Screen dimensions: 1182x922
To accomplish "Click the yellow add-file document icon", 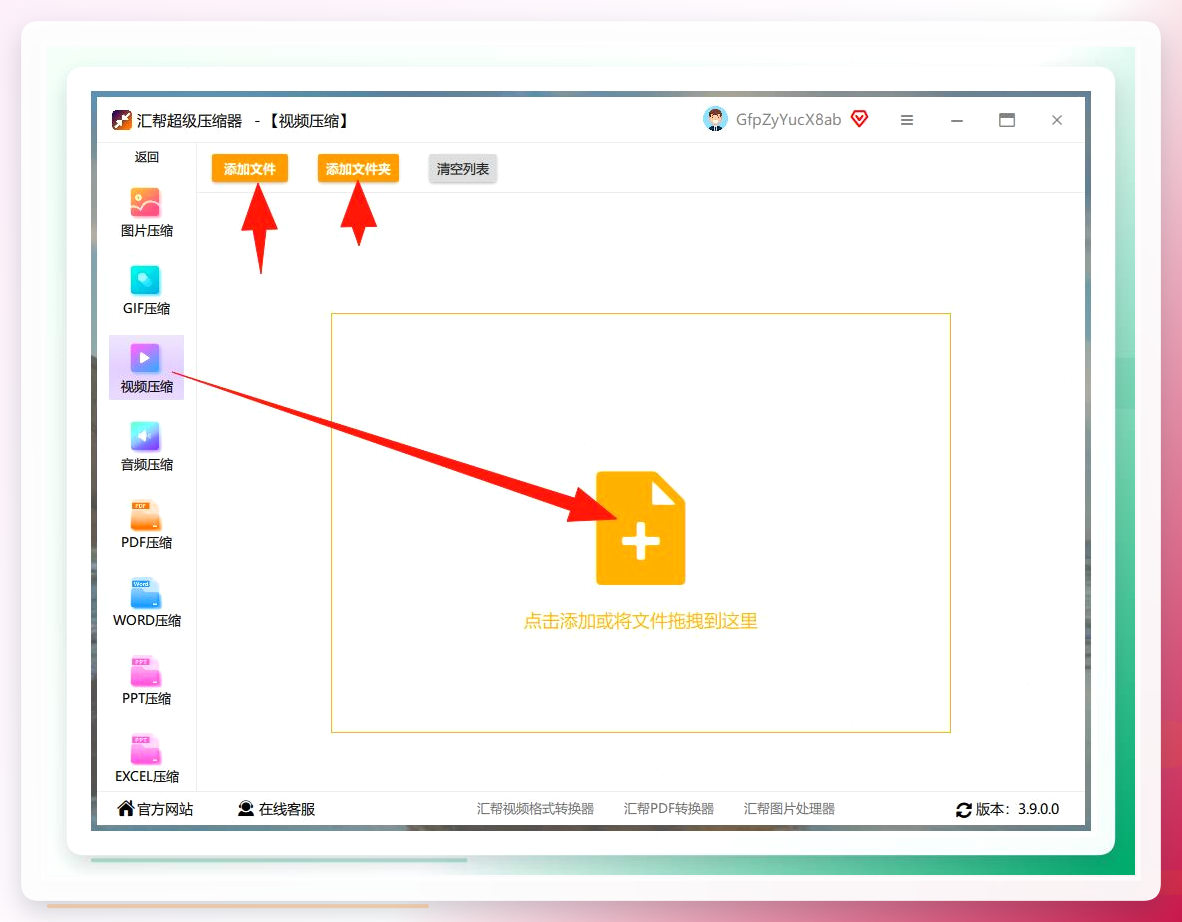I will 641,528.
